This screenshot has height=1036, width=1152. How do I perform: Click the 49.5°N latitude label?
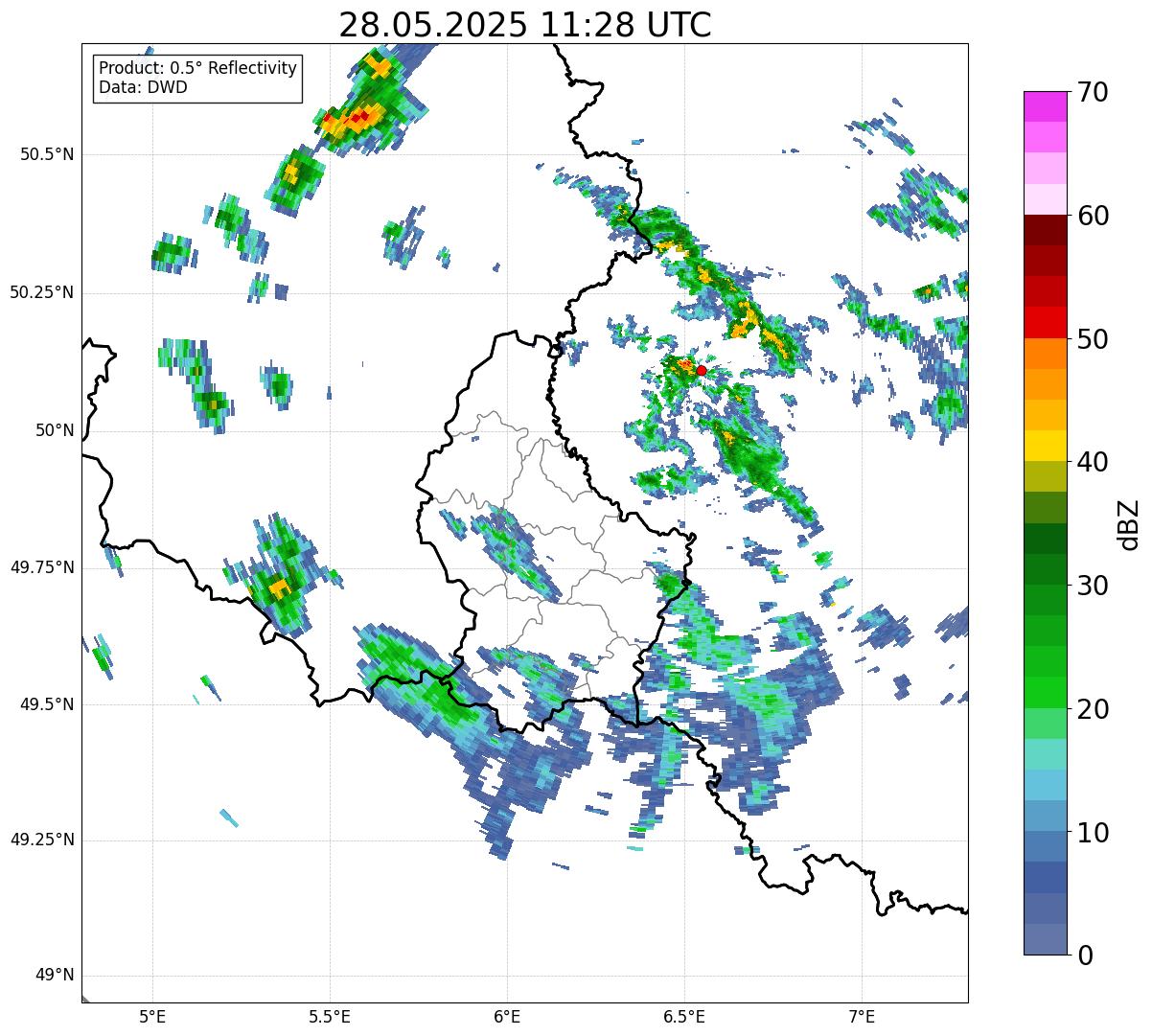[x=48, y=704]
